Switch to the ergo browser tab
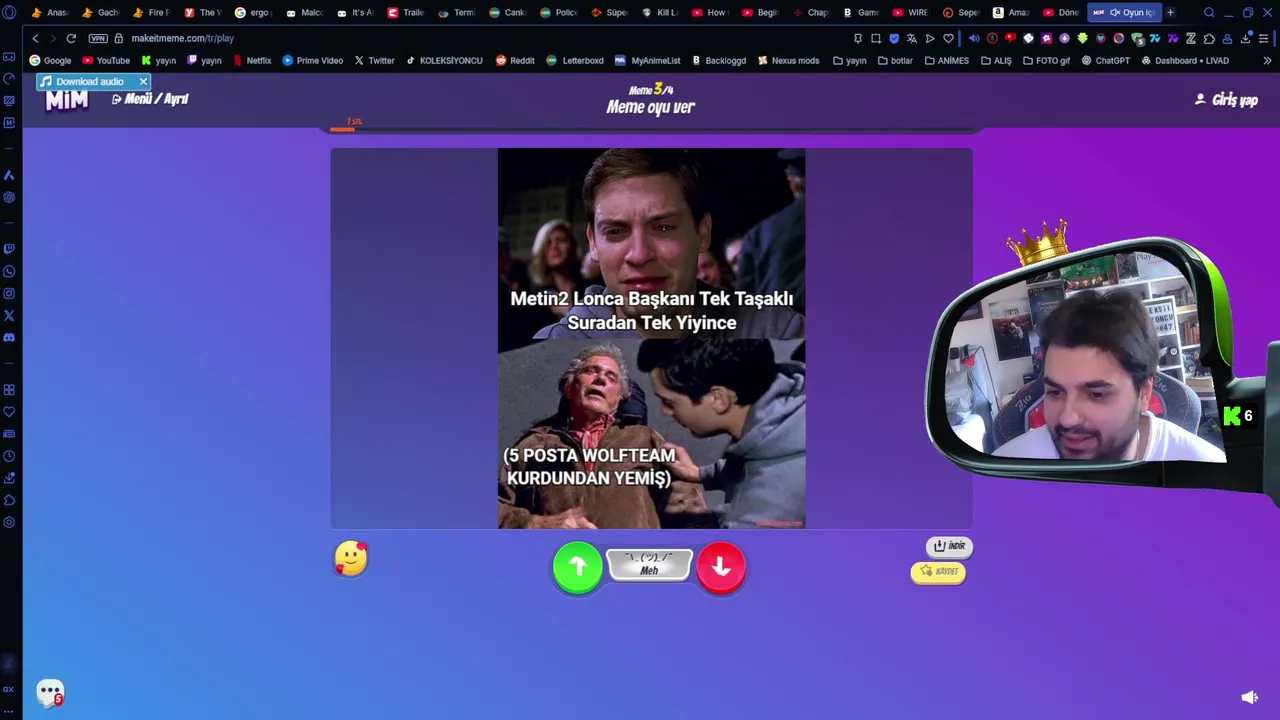Viewport: 1280px width, 720px height. (253, 13)
